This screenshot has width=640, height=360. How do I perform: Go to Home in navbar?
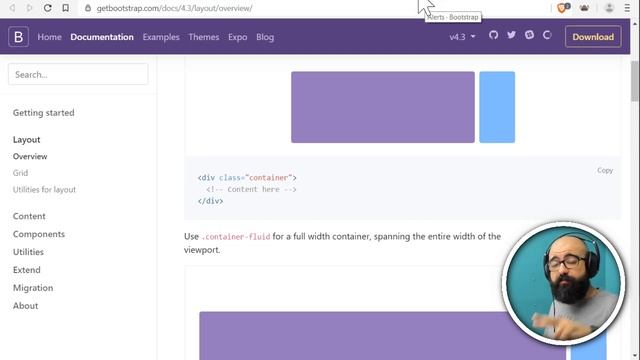pyautogui.click(x=49, y=37)
